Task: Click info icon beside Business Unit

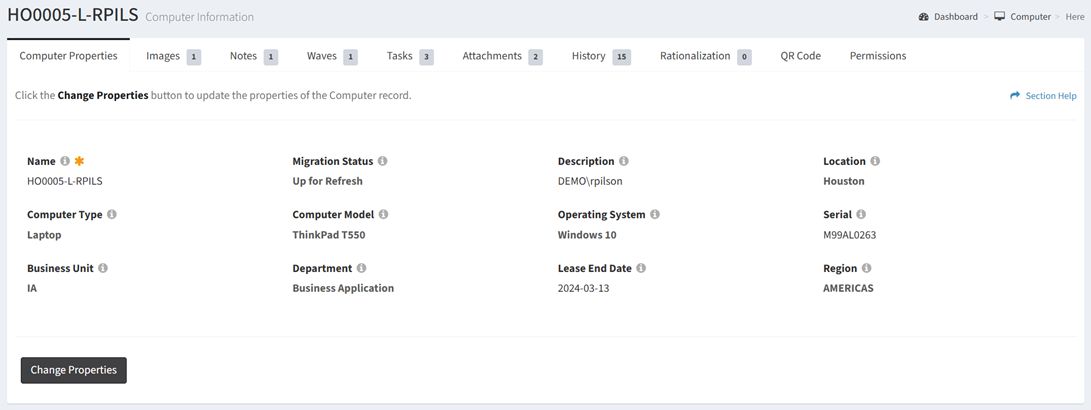Action: point(103,269)
